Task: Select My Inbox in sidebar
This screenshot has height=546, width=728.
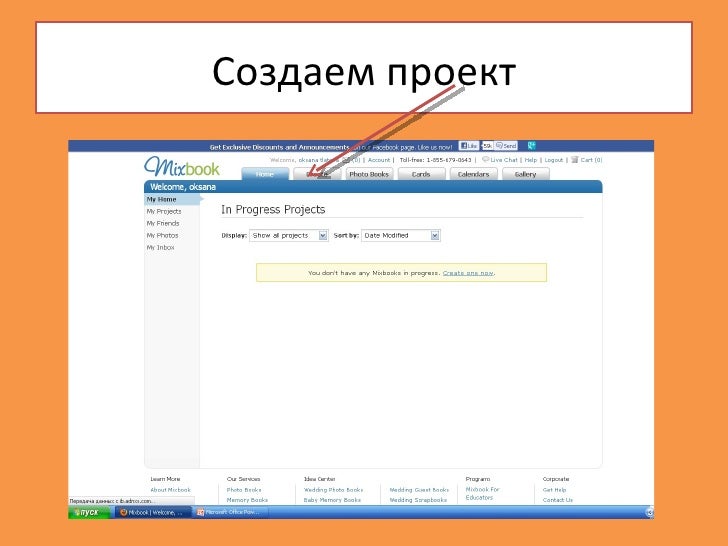Action: point(161,247)
